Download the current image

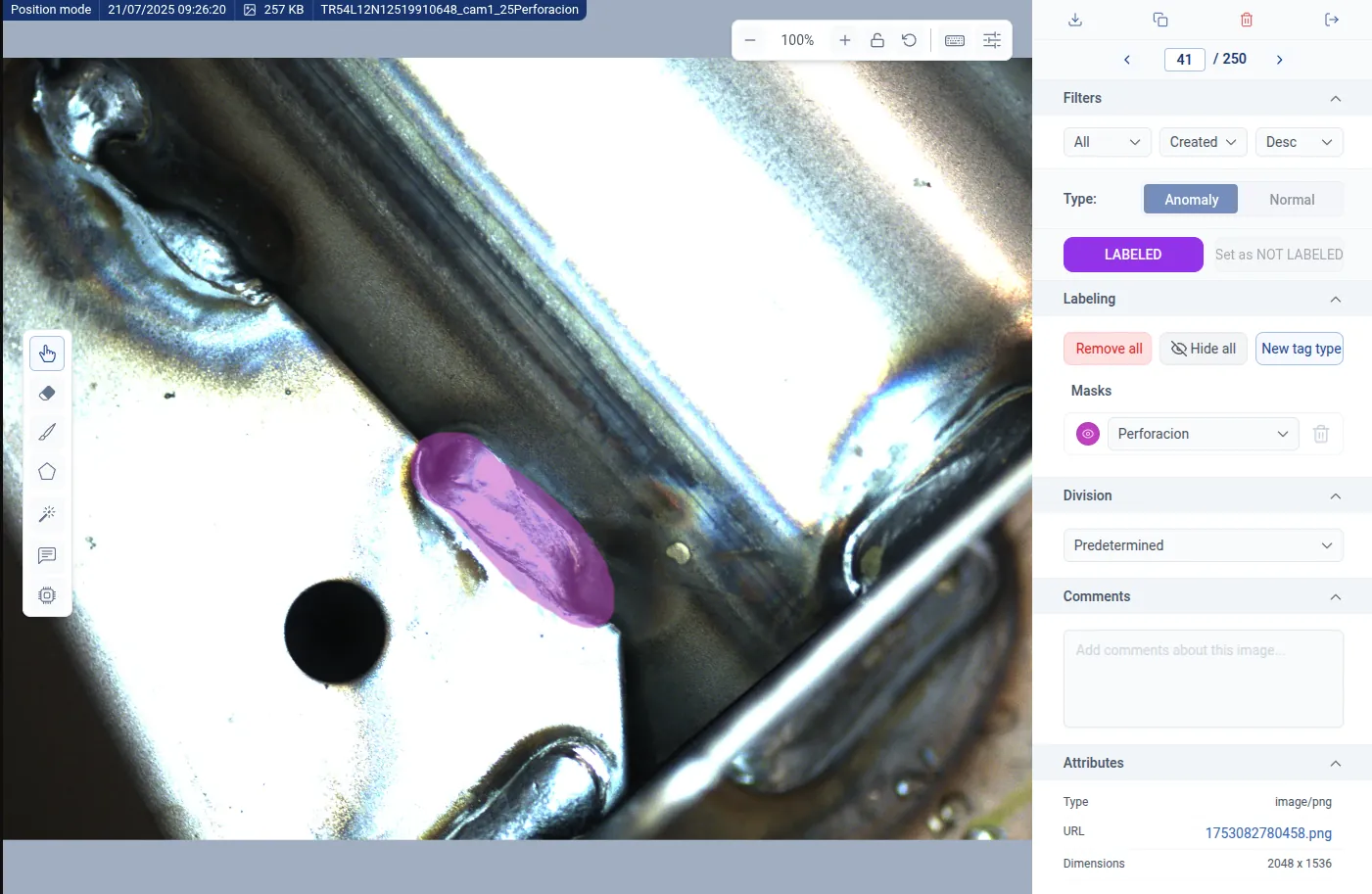(1074, 19)
